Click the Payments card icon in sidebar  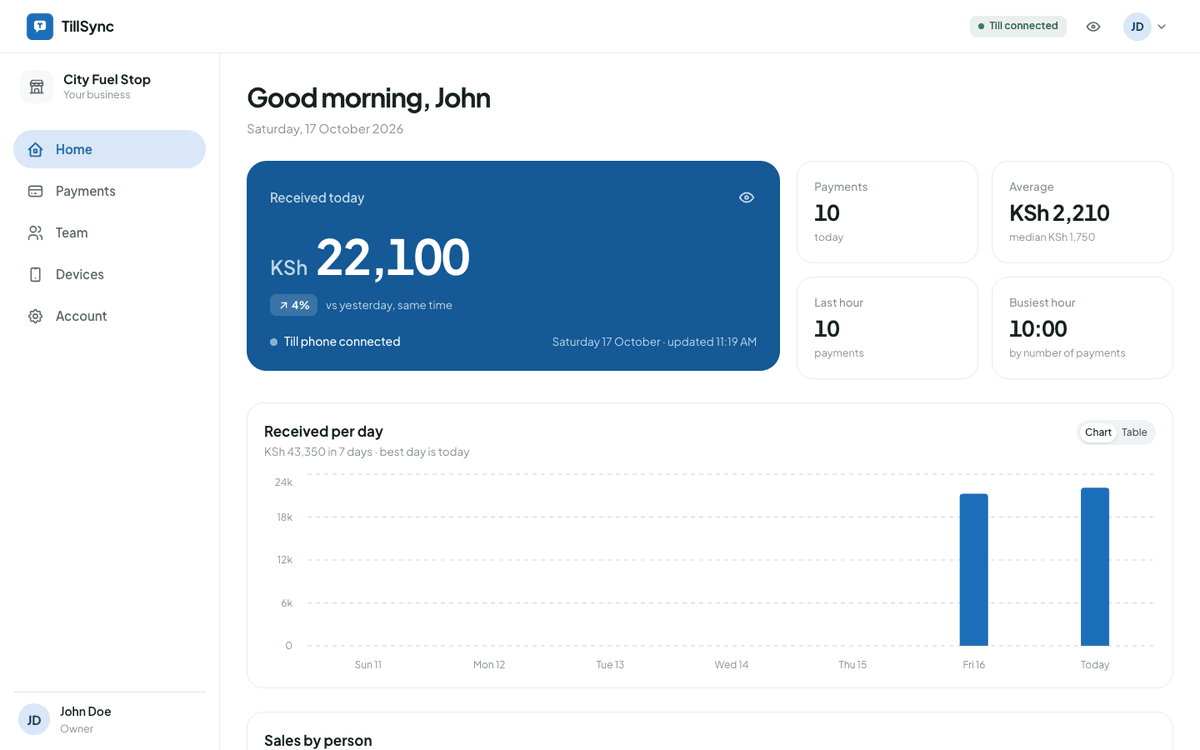[35, 191]
